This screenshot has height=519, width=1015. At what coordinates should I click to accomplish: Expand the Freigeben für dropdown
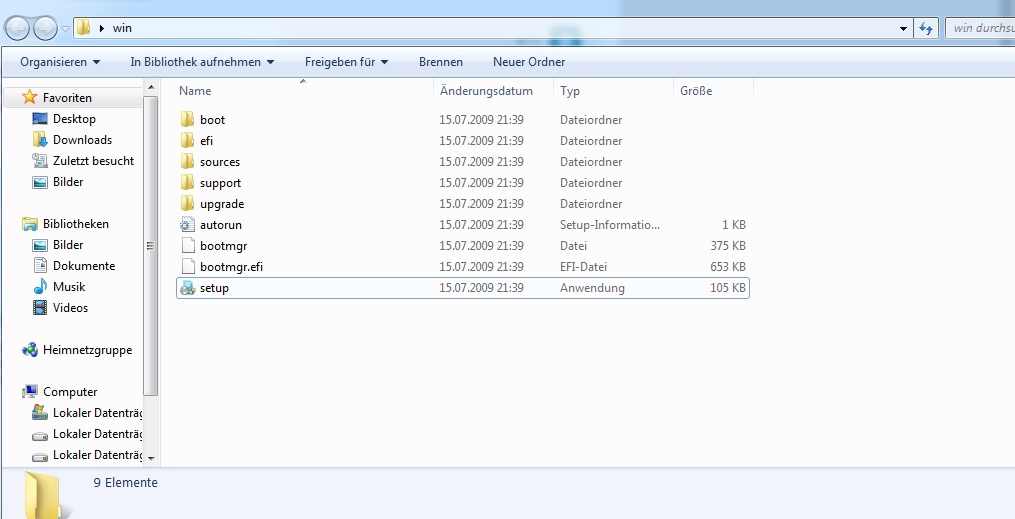[346, 62]
